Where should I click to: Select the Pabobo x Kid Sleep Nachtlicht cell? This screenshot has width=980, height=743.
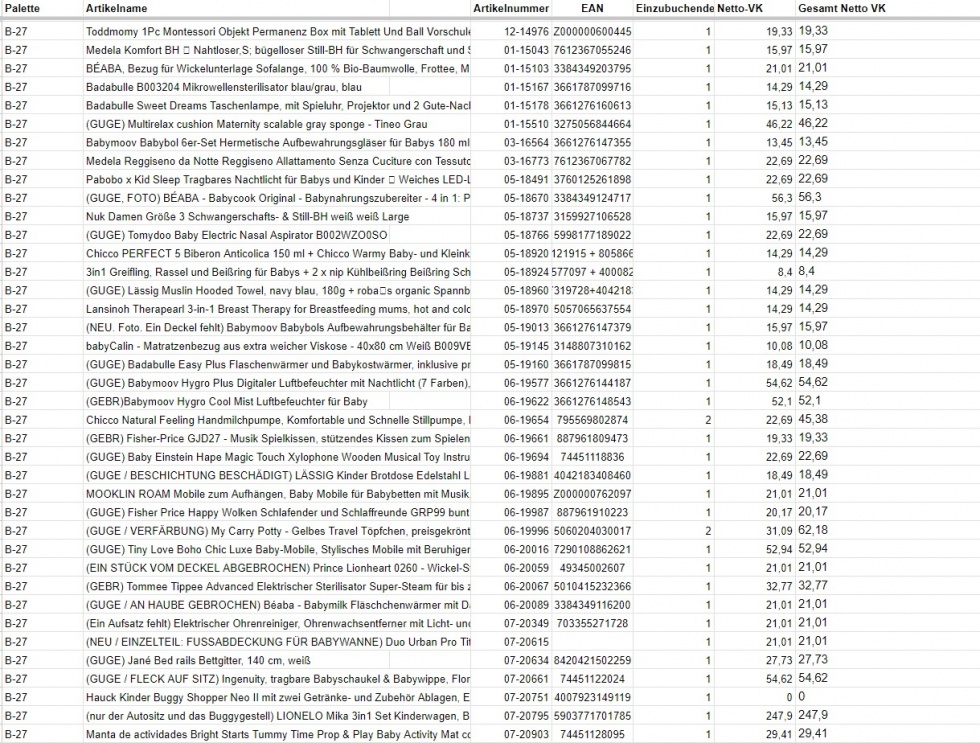[278, 179]
